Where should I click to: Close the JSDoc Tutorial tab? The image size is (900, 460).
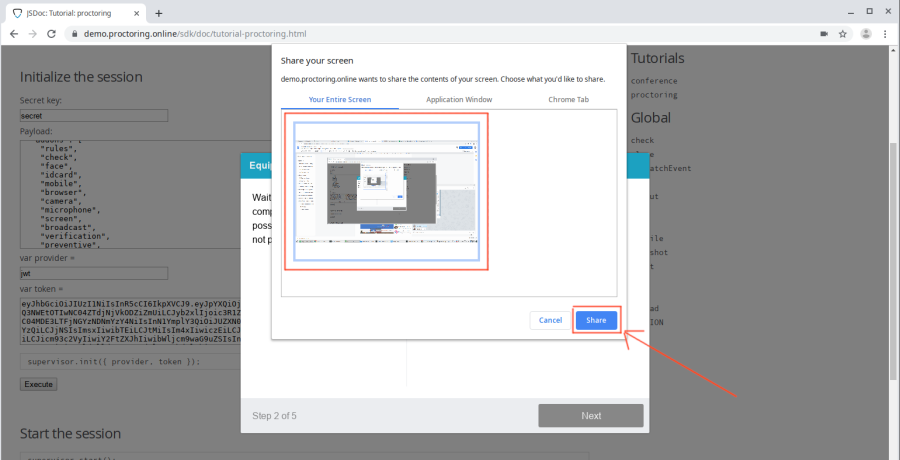coord(137,13)
